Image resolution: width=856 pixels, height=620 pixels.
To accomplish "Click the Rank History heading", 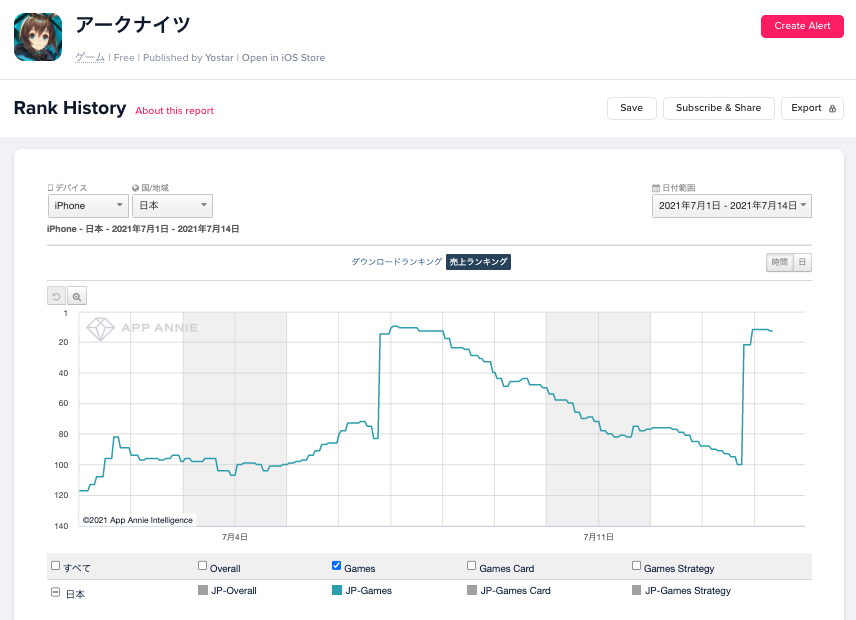I will click(70, 108).
